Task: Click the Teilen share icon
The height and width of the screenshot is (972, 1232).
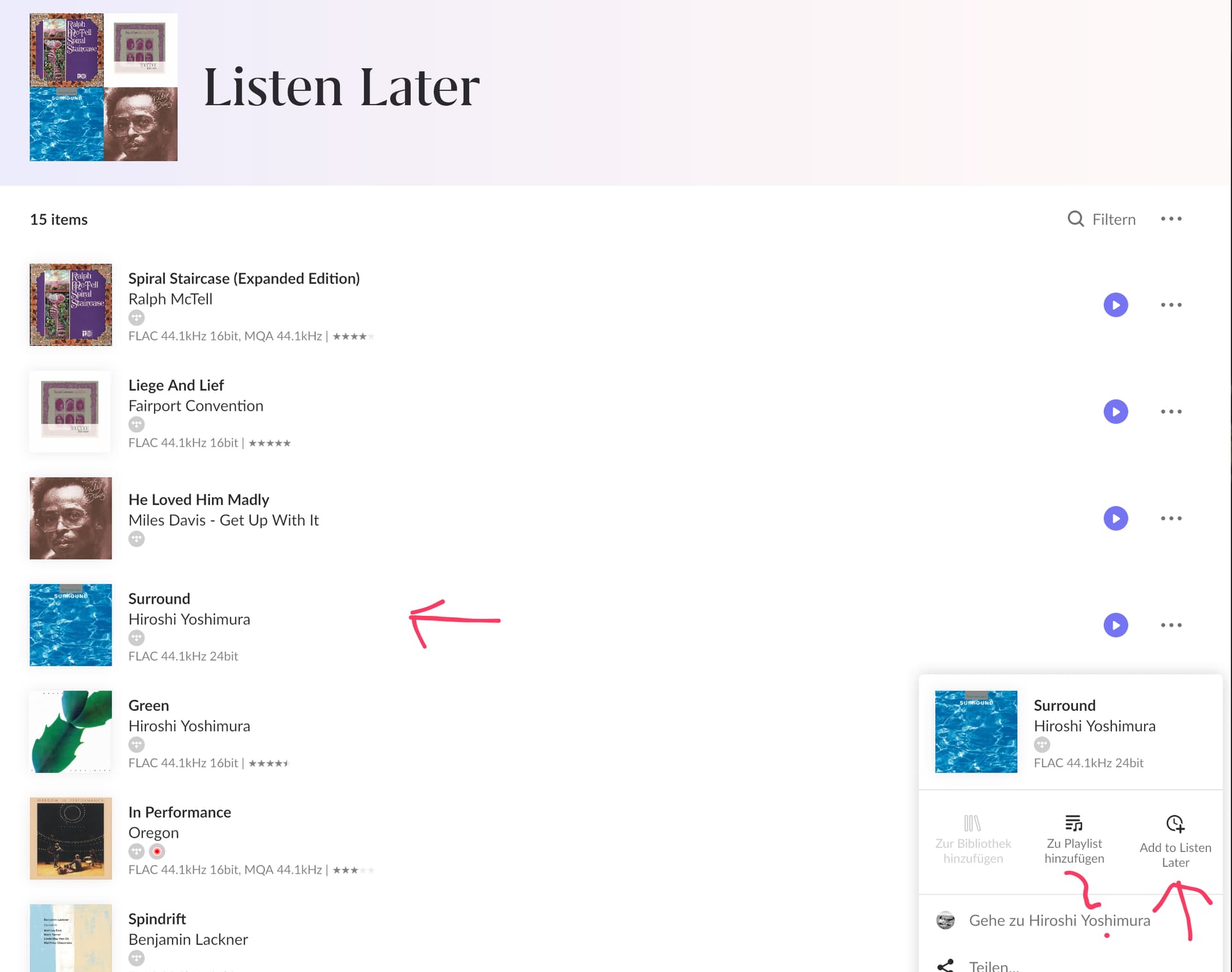Action: point(945,965)
